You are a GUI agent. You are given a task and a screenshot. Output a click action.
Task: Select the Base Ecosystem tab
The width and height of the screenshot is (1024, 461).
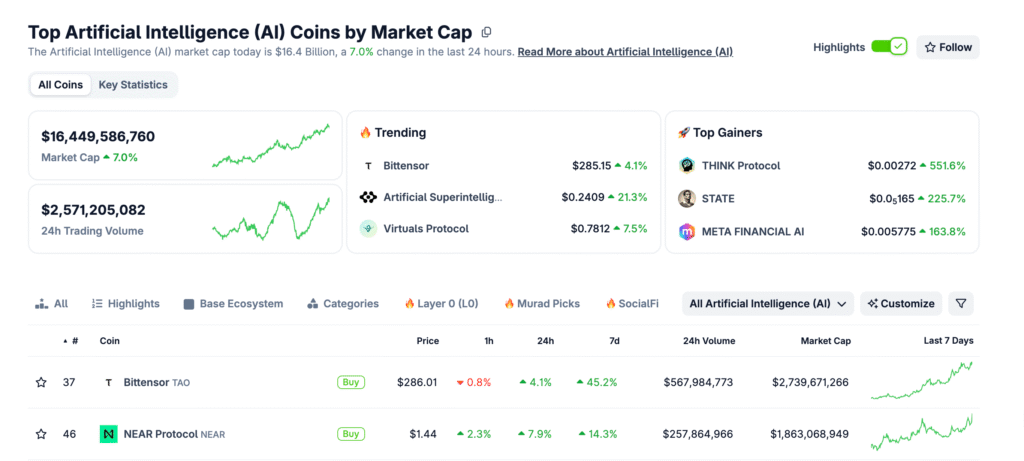(233, 303)
